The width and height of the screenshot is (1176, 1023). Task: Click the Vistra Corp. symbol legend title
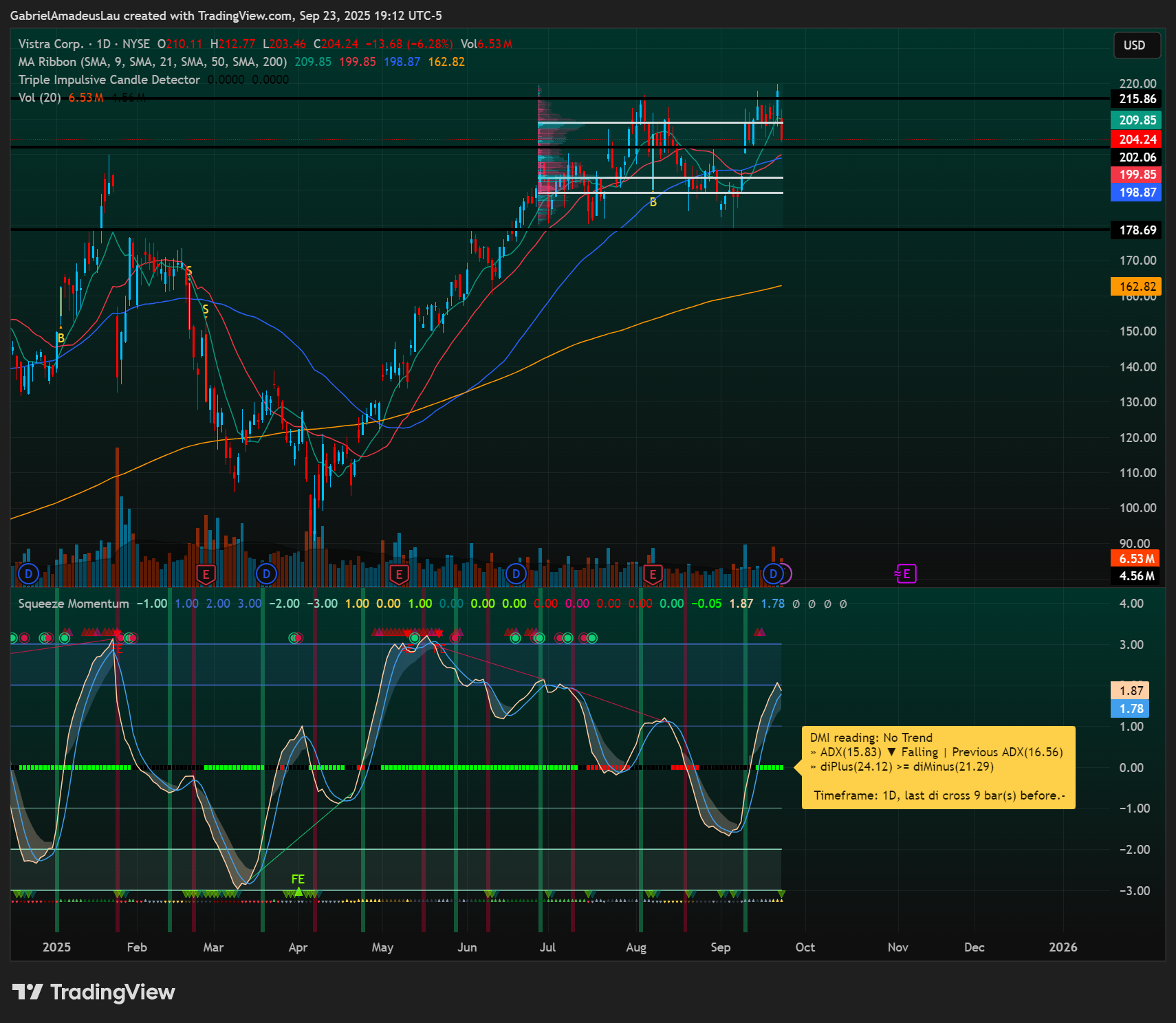point(51,44)
